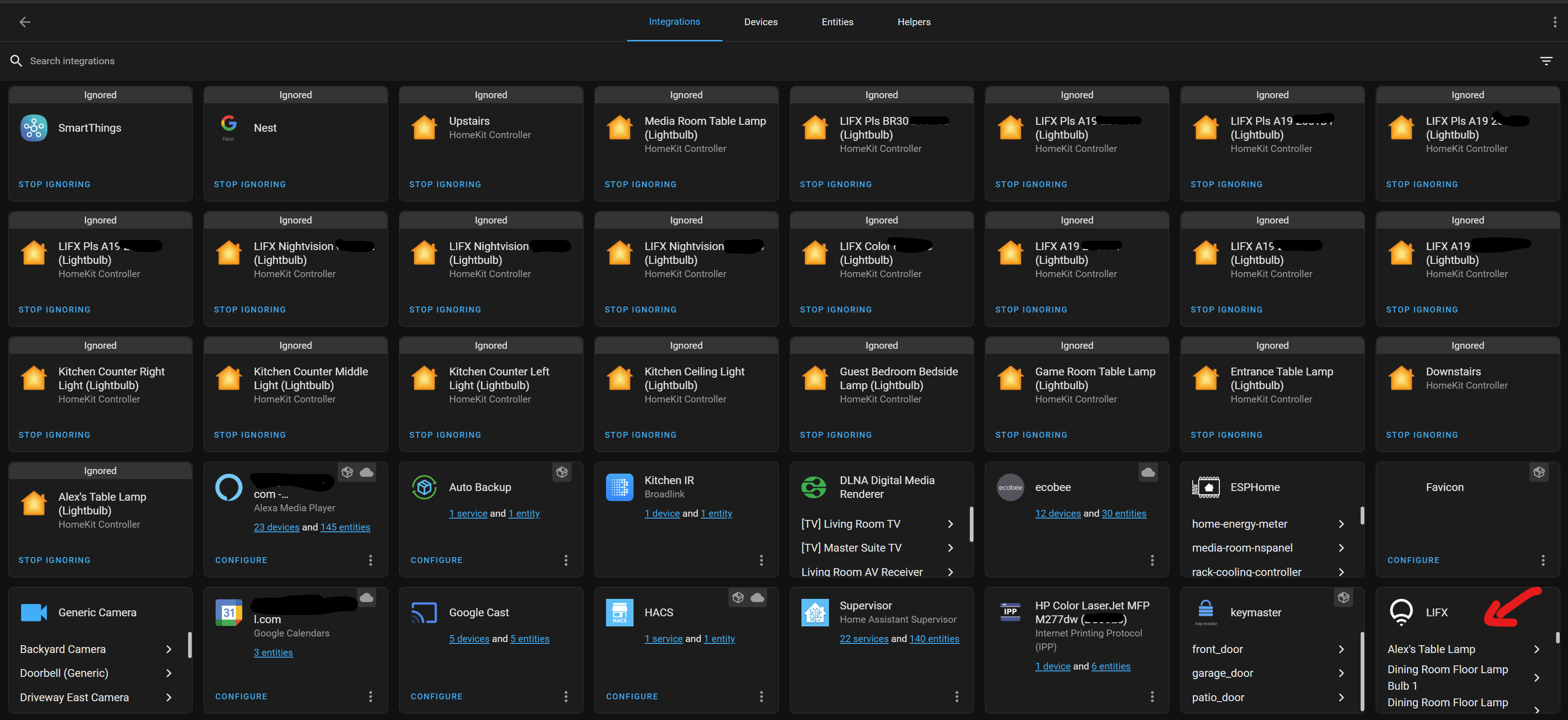Click the IPP printer icon on HP LaserJet card
The image size is (1568, 720).
(1010, 613)
